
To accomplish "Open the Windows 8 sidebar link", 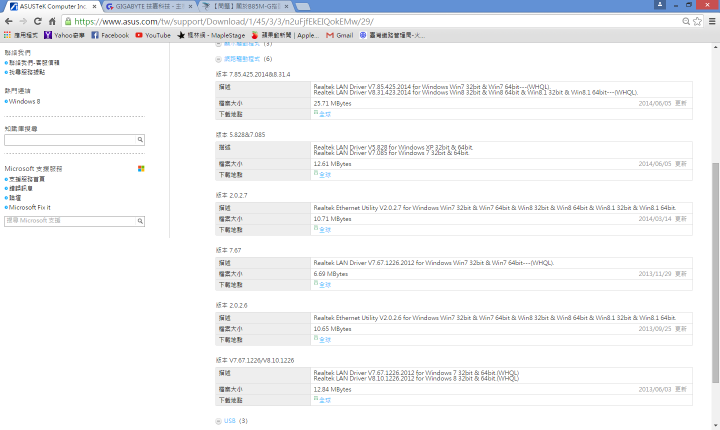I will [24, 101].
